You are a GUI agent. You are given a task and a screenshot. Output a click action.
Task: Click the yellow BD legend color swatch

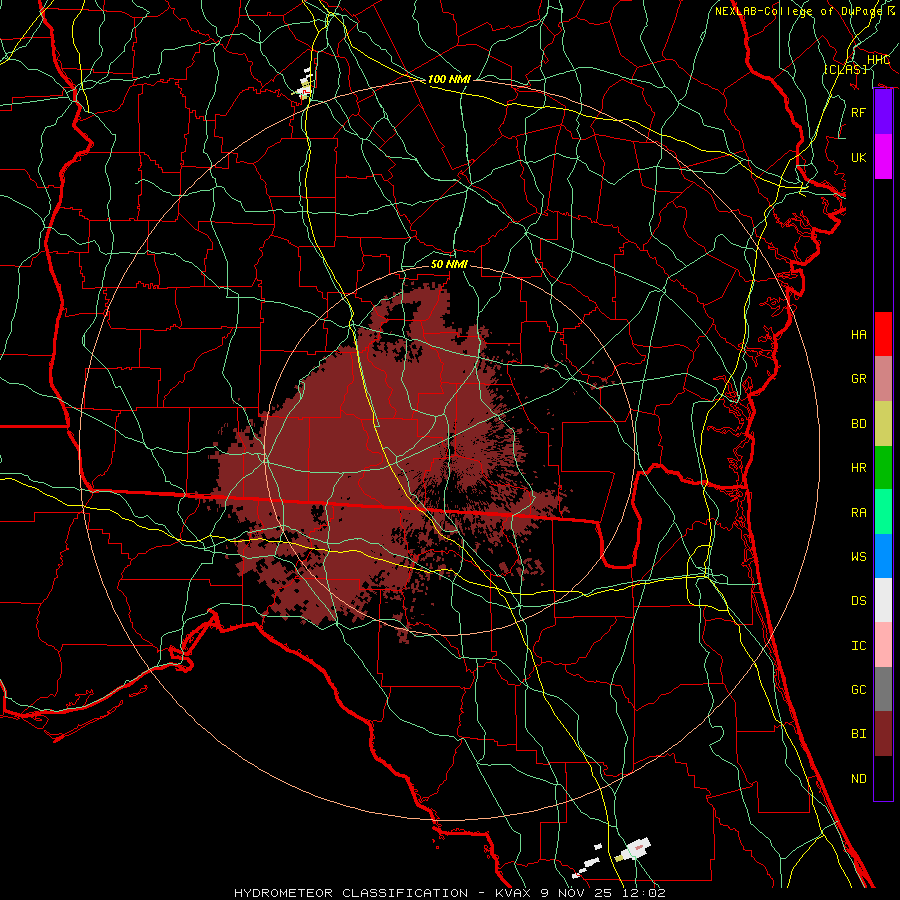(x=883, y=423)
